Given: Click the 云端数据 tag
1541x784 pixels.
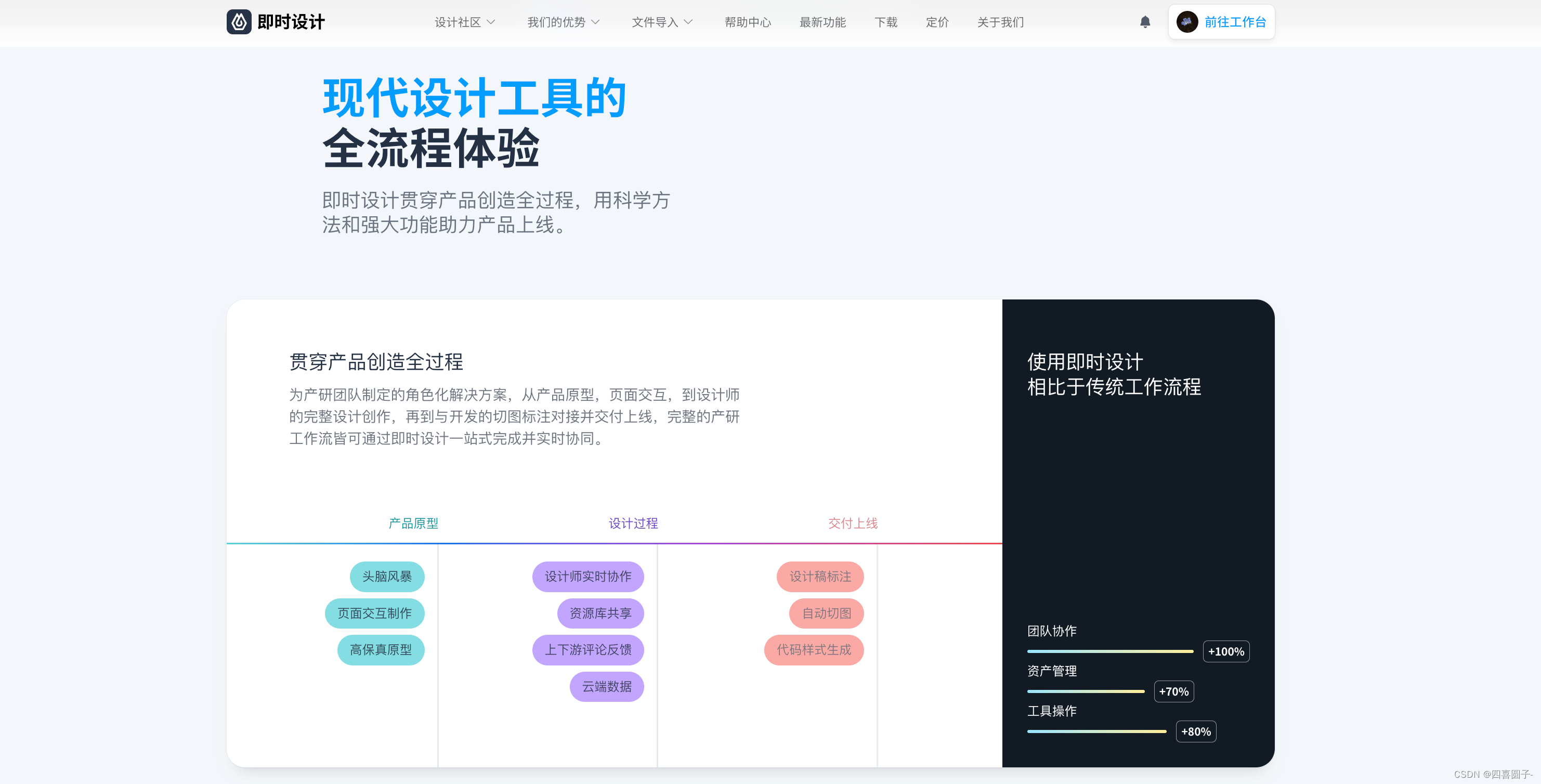Looking at the screenshot, I should tap(607, 687).
